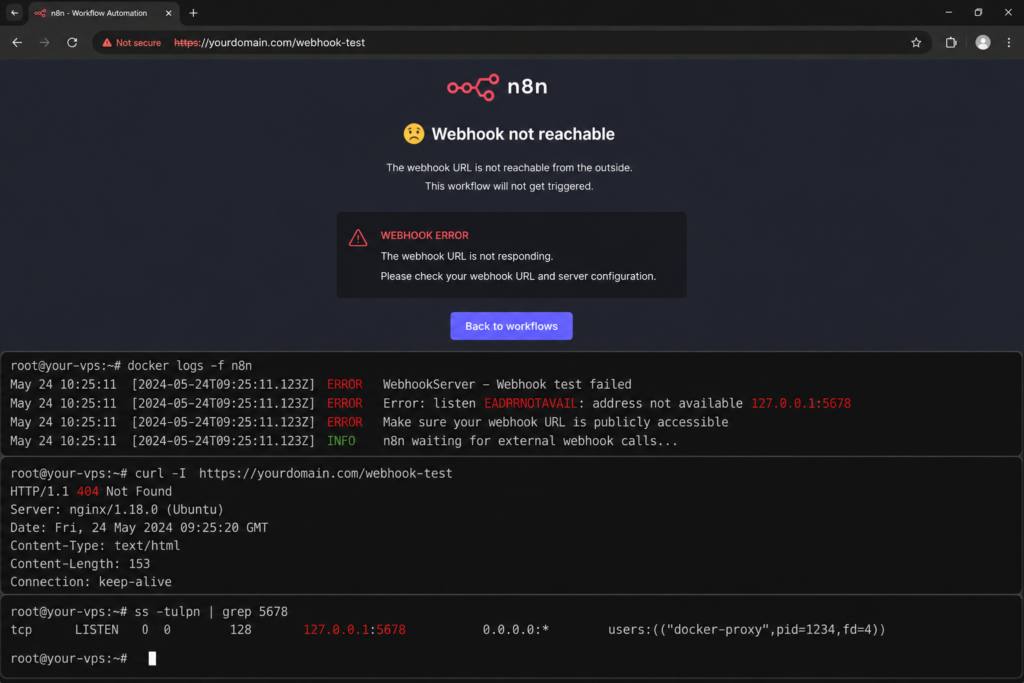The height and width of the screenshot is (683, 1024).
Task: Click 'Content-Length: 153' line
Action: click(x=80, y=564)
